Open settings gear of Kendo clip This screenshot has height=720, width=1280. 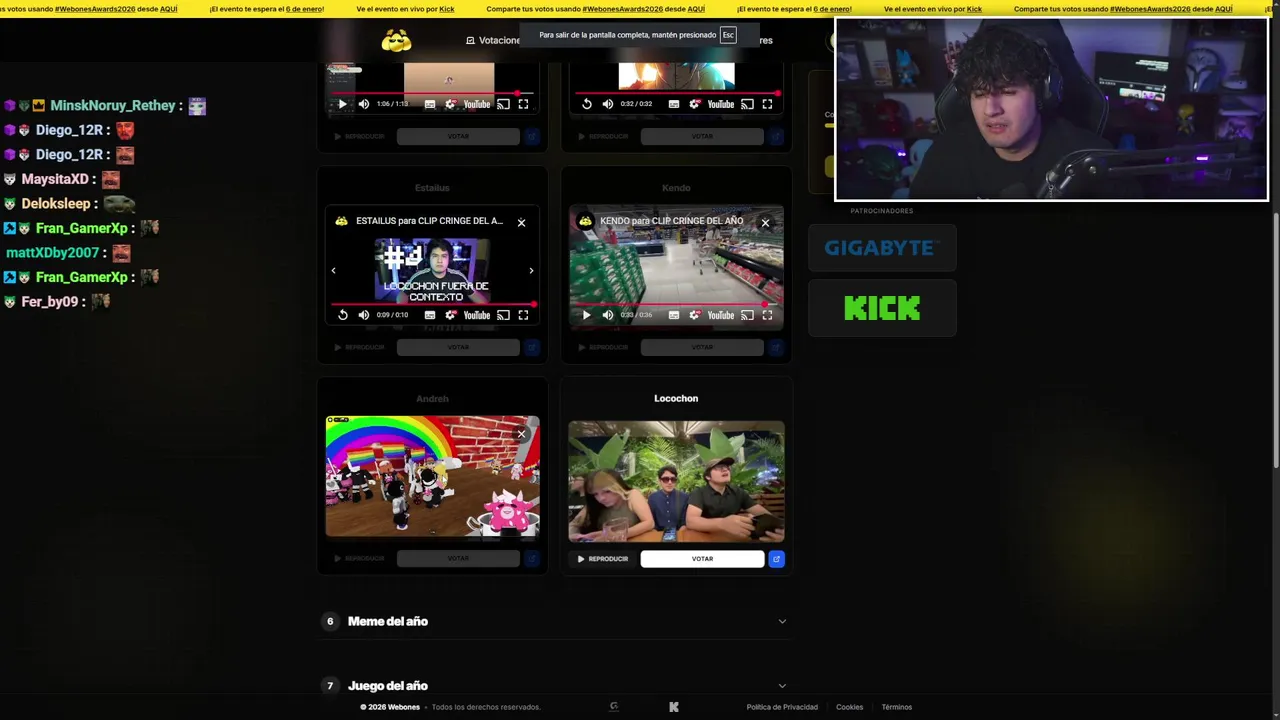click(695, 315)
